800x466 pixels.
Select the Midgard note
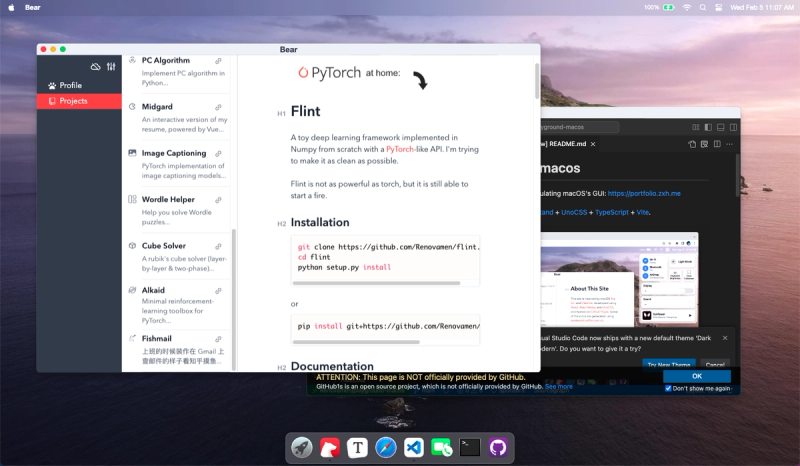tap(177, 117)
